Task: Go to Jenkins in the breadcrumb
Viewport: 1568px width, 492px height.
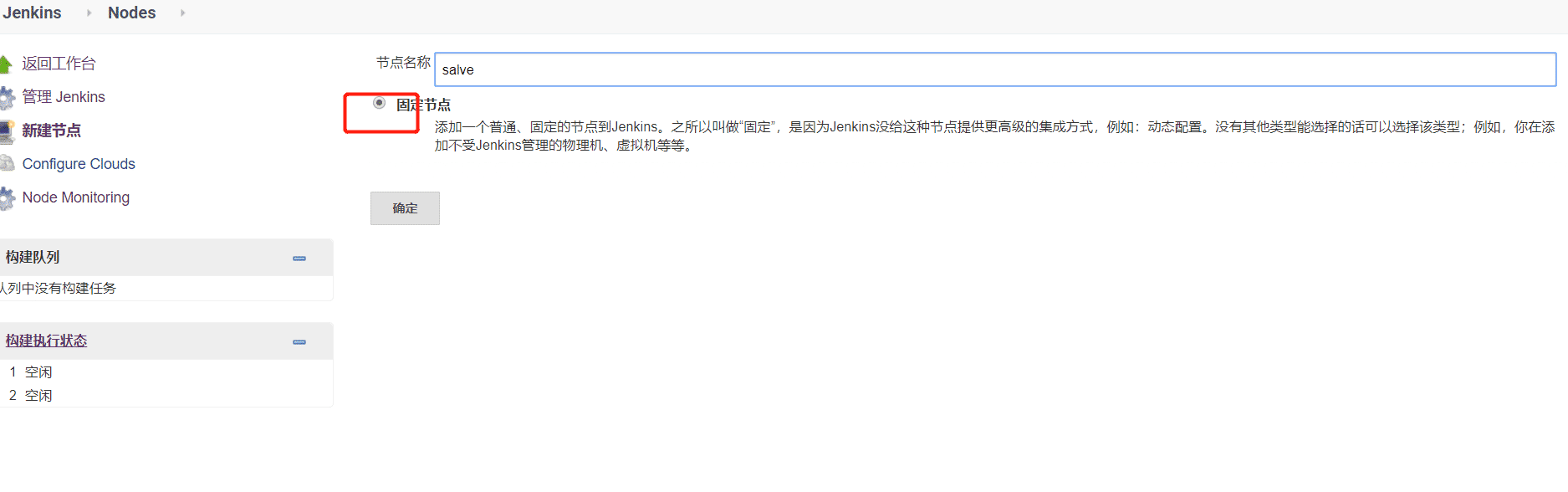Action: [x=32, y=13]
